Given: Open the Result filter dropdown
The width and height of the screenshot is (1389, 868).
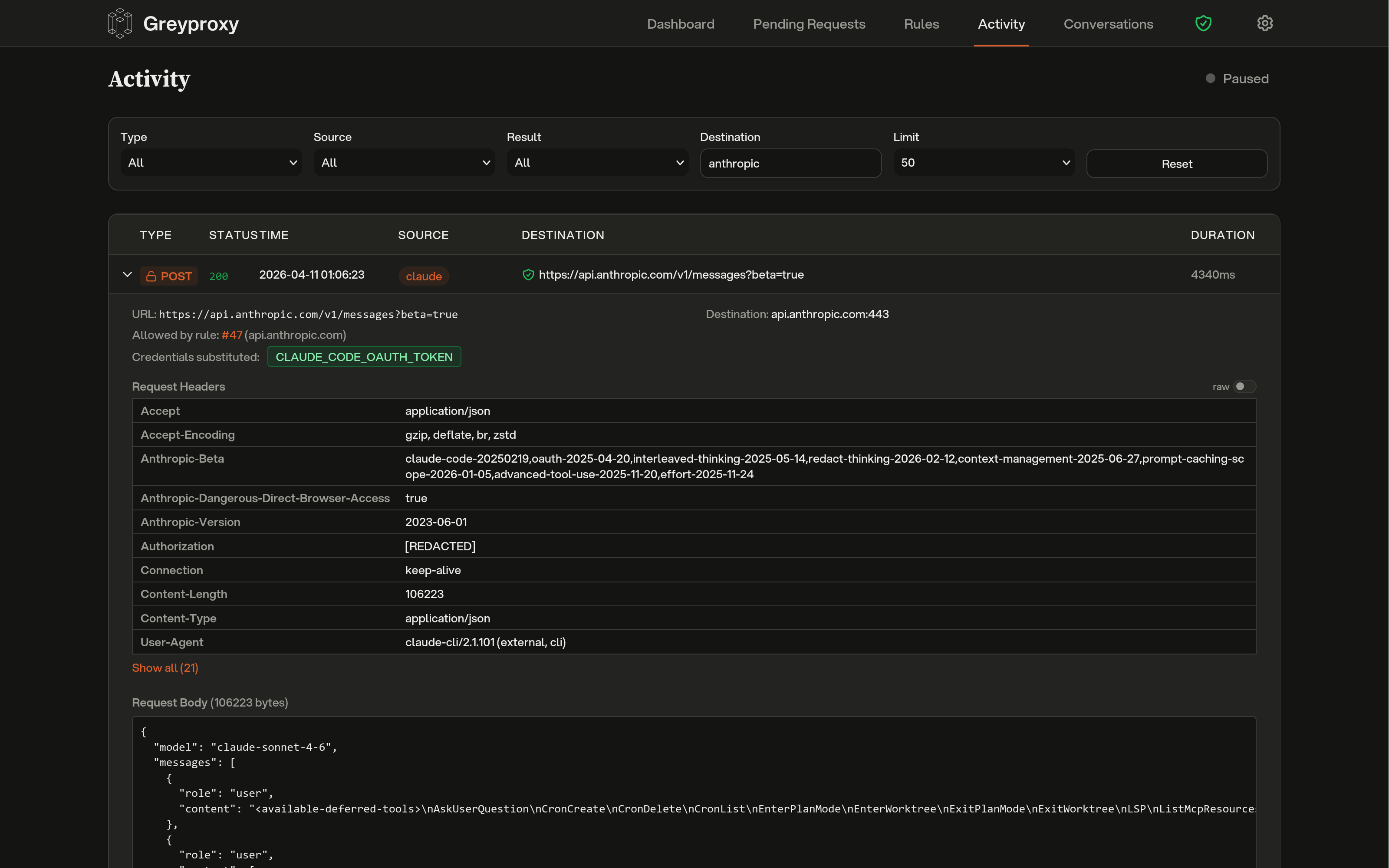Looking at the screenshot, I should pyautogui.click(x=597, y=162).
